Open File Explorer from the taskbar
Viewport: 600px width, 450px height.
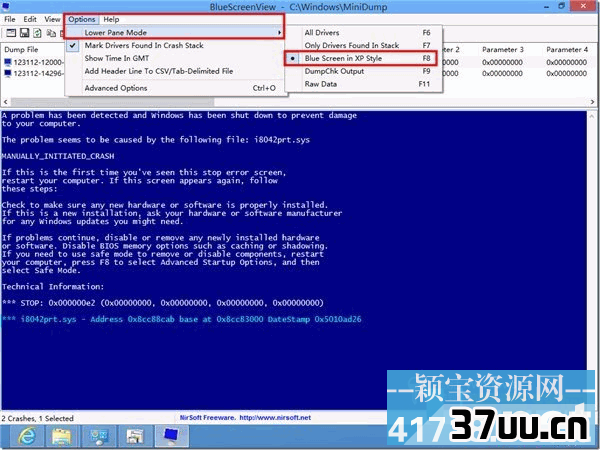62,436
